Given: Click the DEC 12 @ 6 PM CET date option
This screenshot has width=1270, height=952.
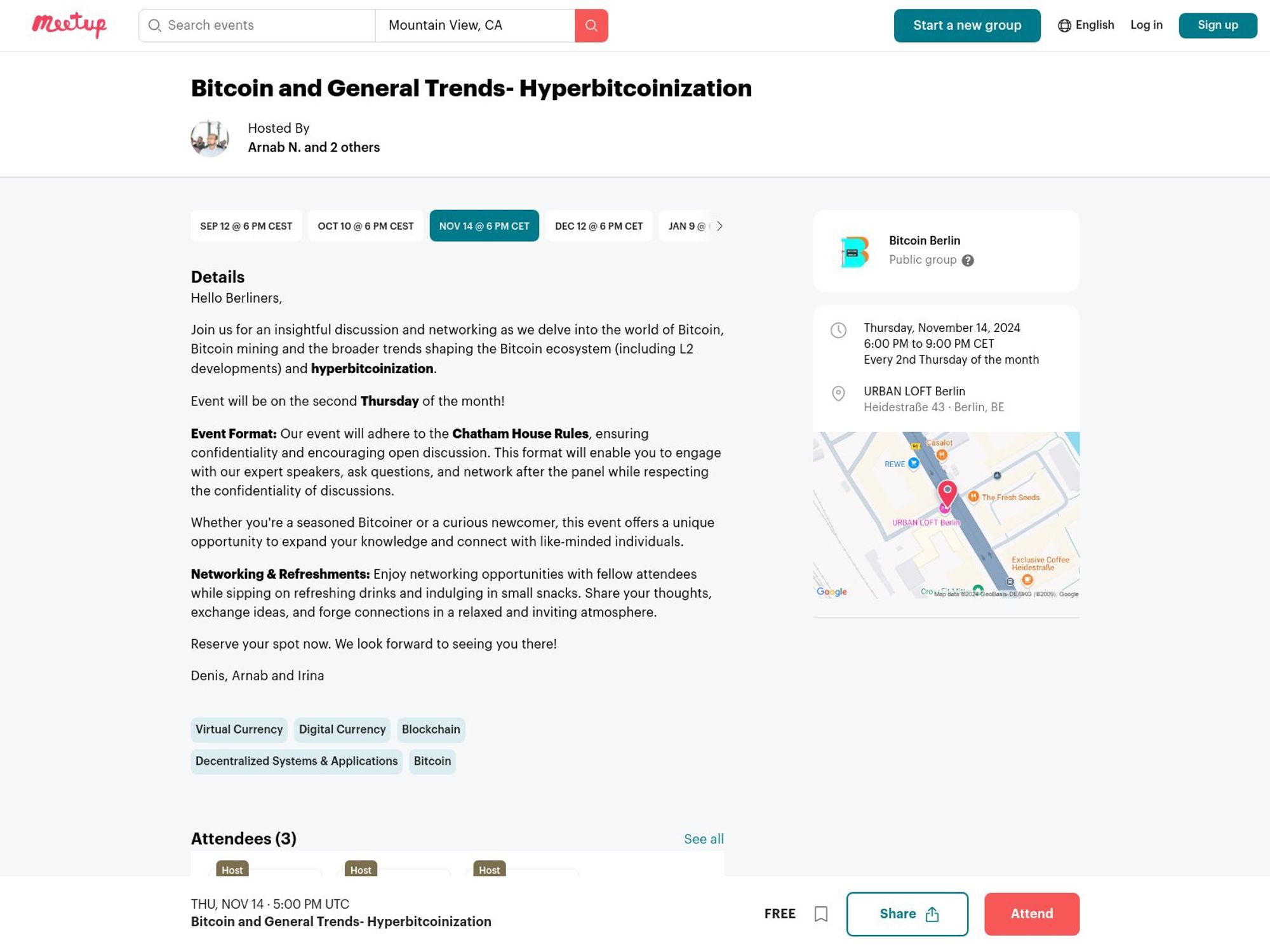Looking at the screenshot, I should point(599,225).
